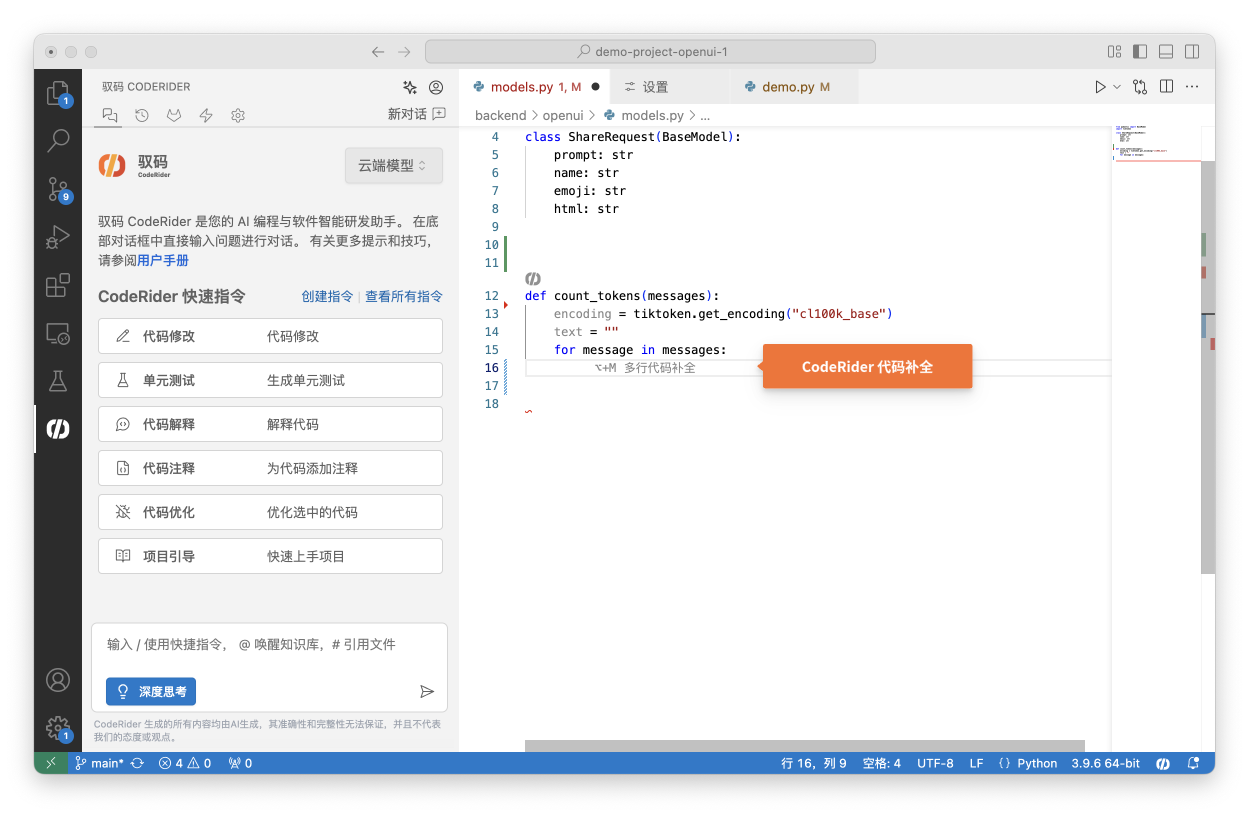Click the CodeRider code lens icon above count_tokens

pos(533,279)
